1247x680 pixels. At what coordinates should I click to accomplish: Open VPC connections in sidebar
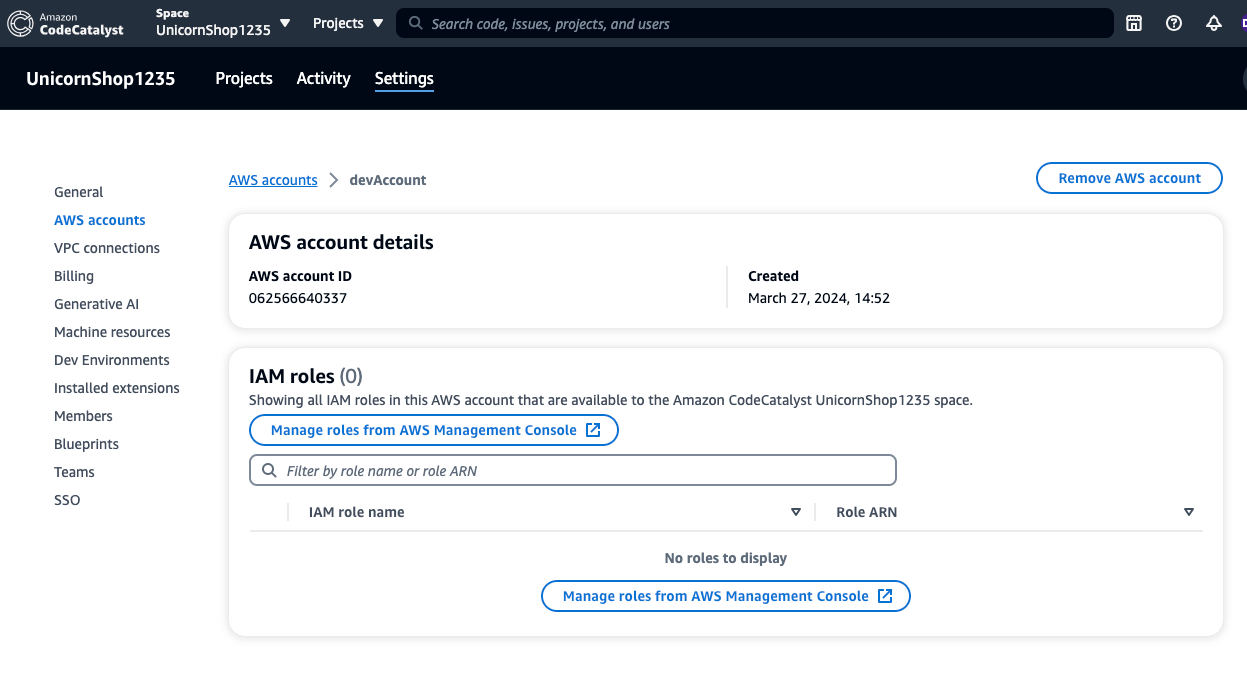pyautogui.click(x=107, y=248)
